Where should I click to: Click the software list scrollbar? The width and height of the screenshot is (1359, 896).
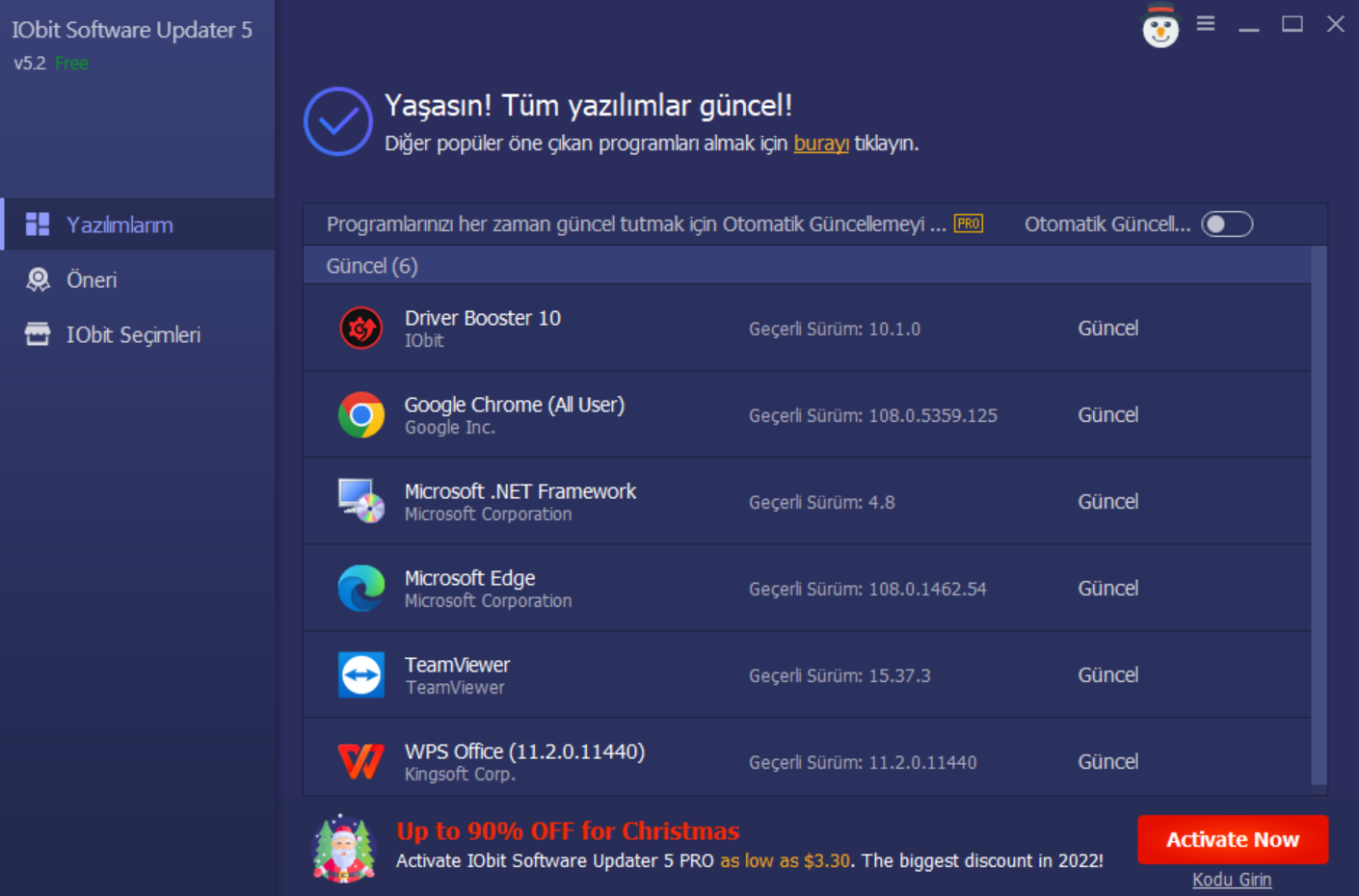pos(1319,515)
